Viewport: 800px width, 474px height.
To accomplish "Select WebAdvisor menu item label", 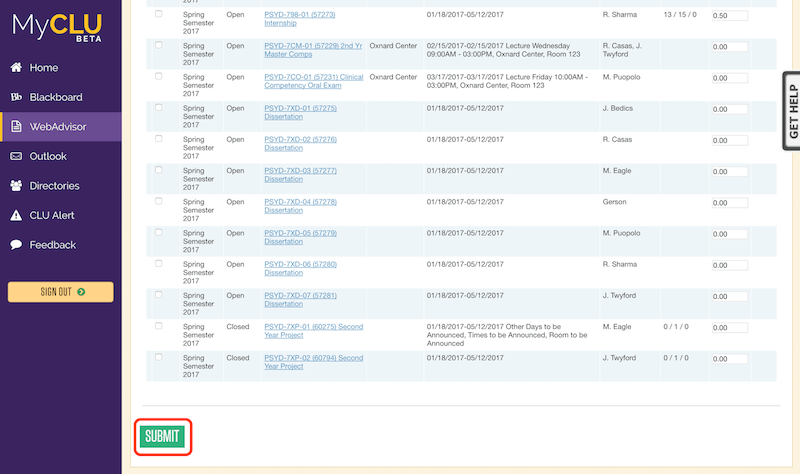I will [57, 127].
